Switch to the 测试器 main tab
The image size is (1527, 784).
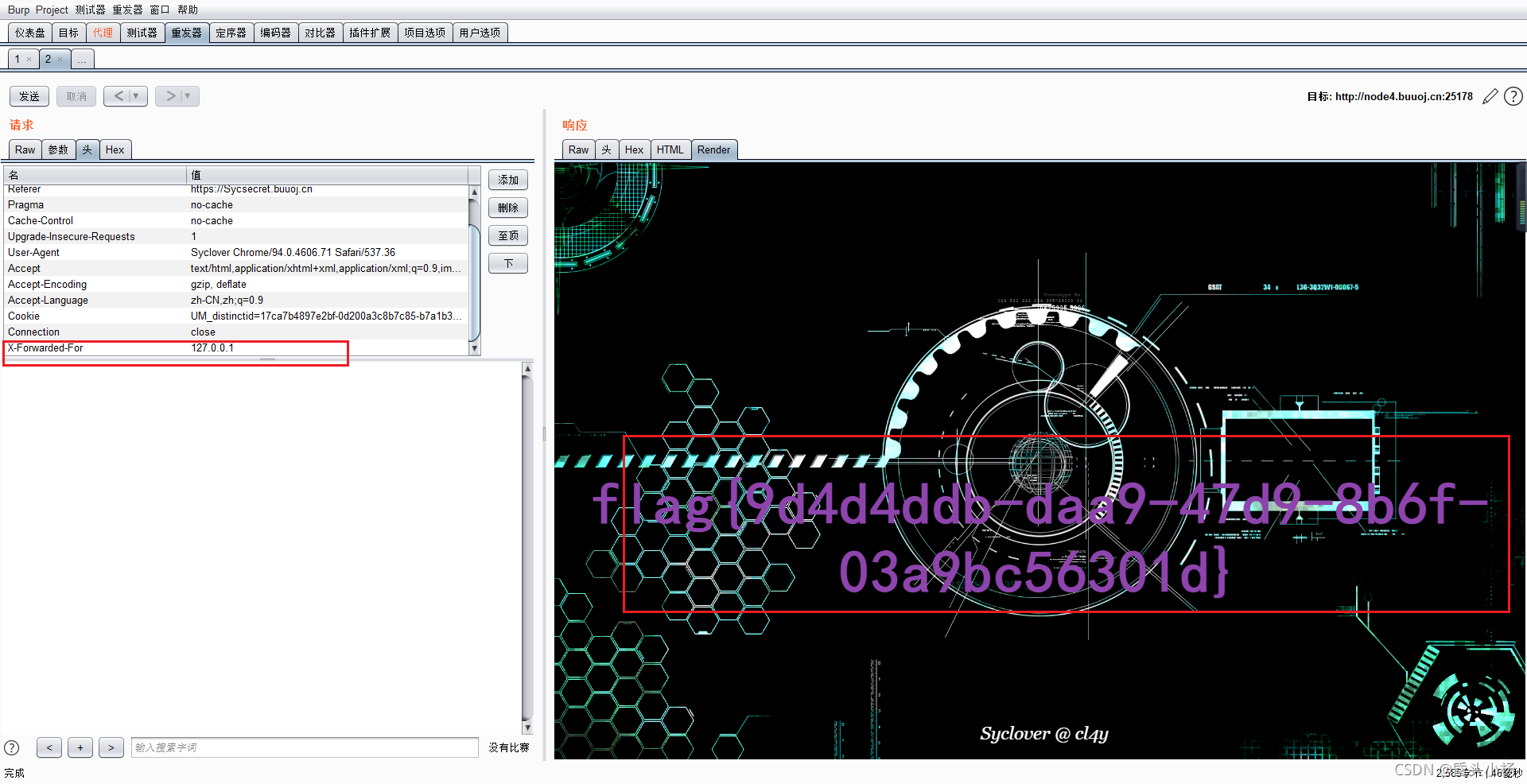(x=142, y=33)
